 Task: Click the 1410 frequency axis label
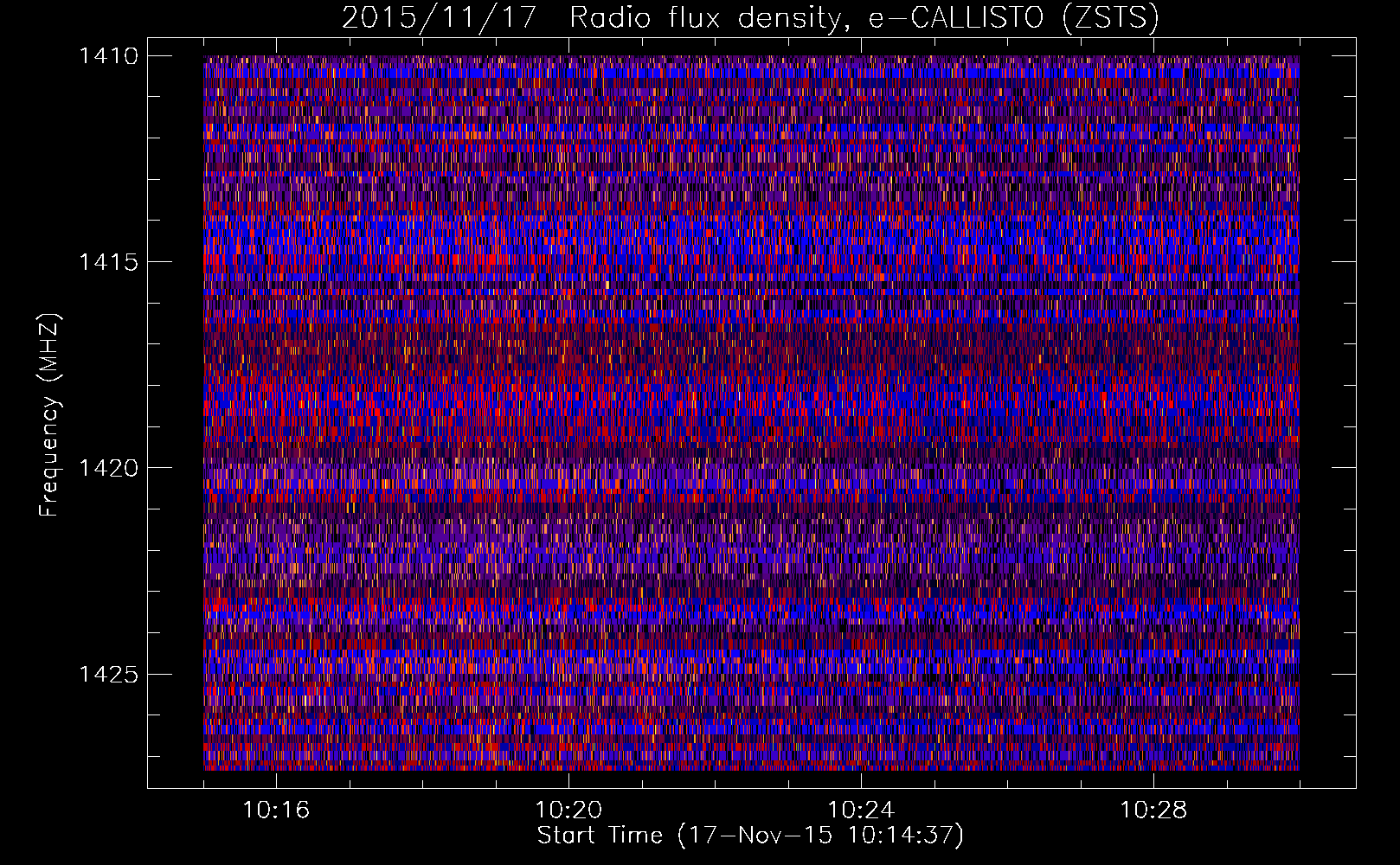pos(108,56)
